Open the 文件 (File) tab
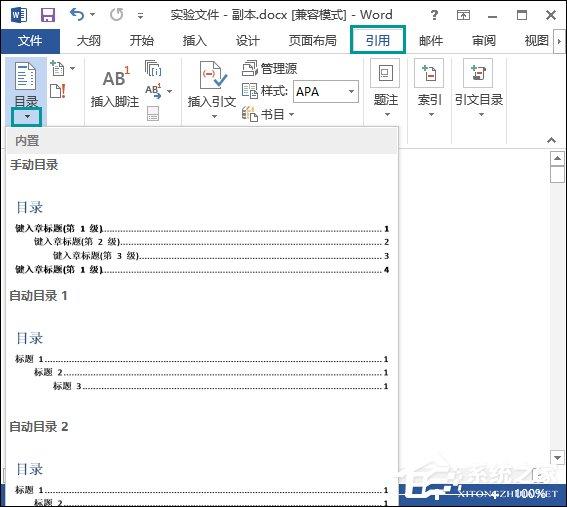The height and width of the screenshot is (507, 567). pyautogui.click(x=30, y=41)
